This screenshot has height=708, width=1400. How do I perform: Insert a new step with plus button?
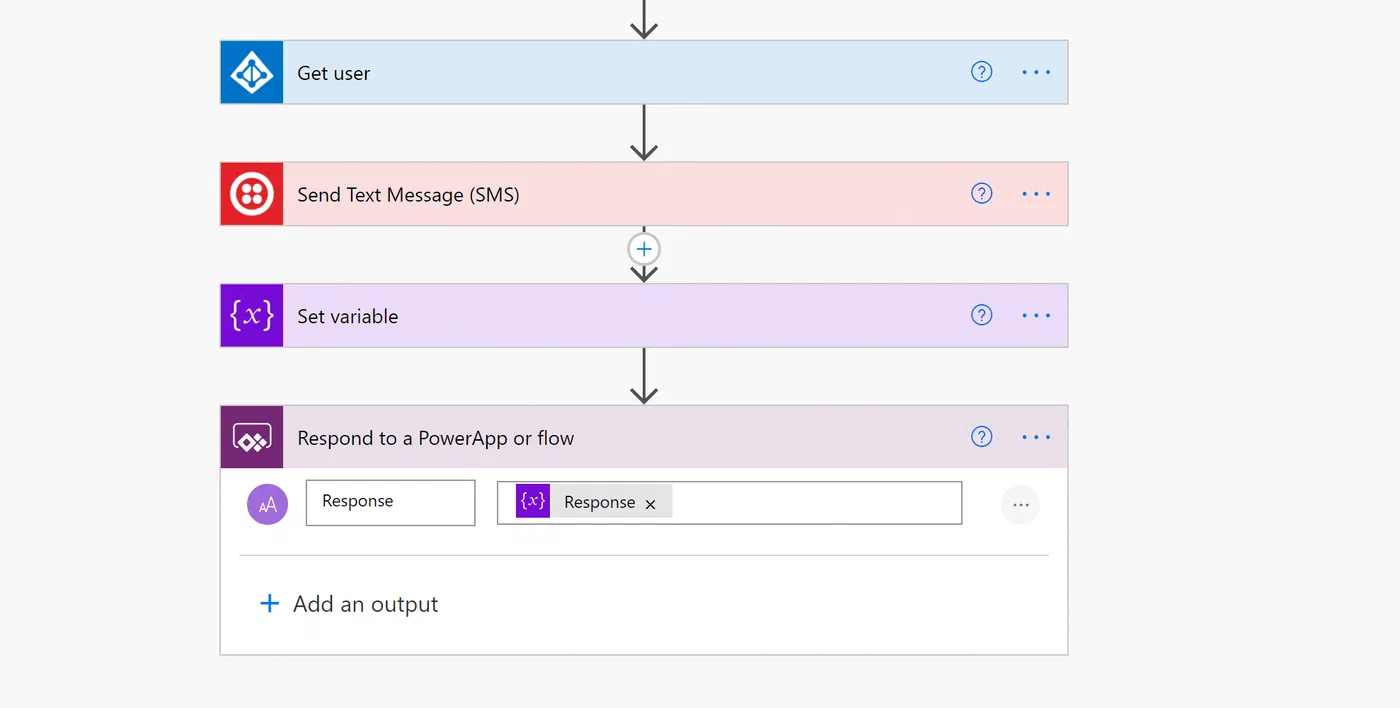[x=644, y=249]
